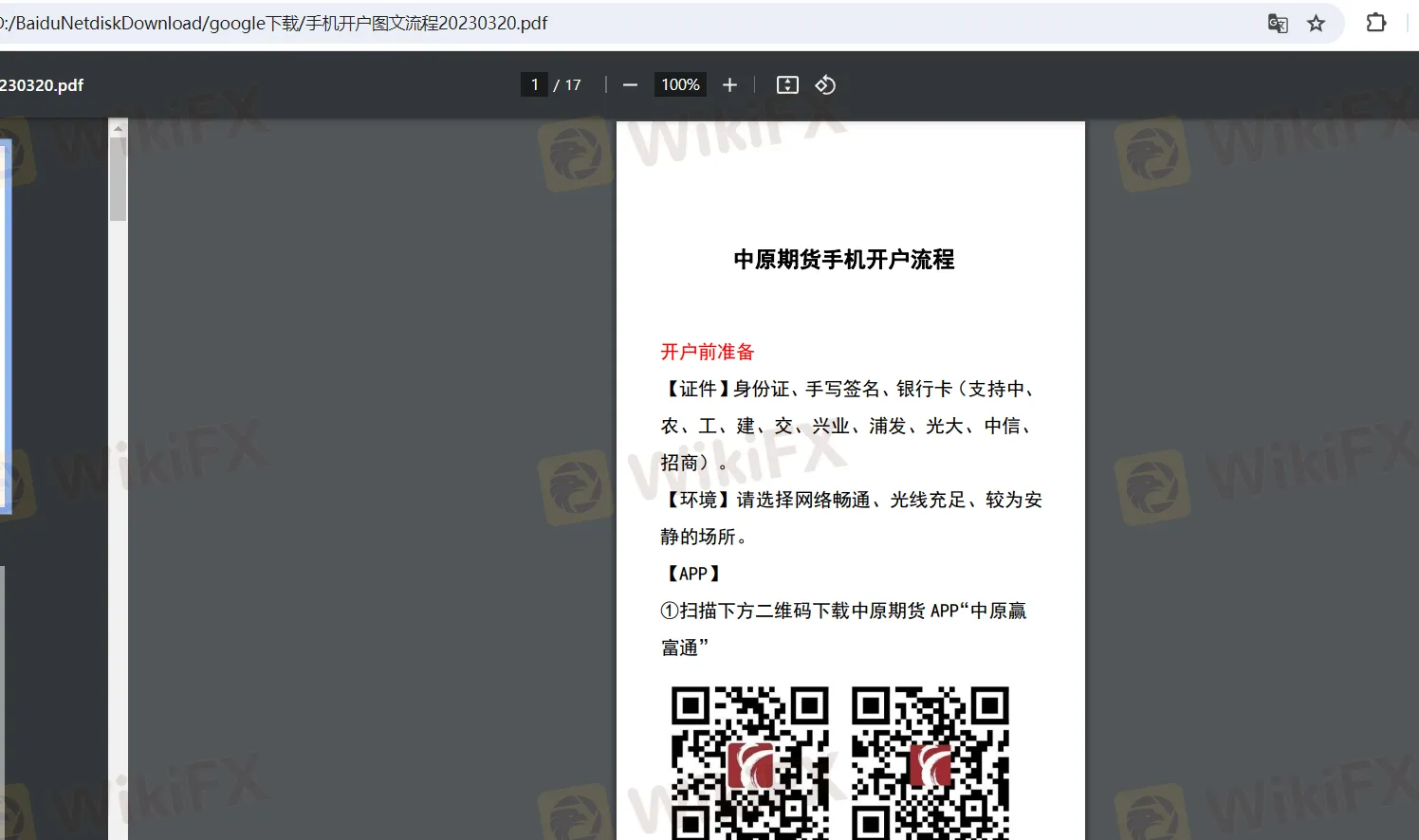Bookmark this page with the star icon
Image resolution: width=1419 pixels, height=840 pixels.
1316,24
